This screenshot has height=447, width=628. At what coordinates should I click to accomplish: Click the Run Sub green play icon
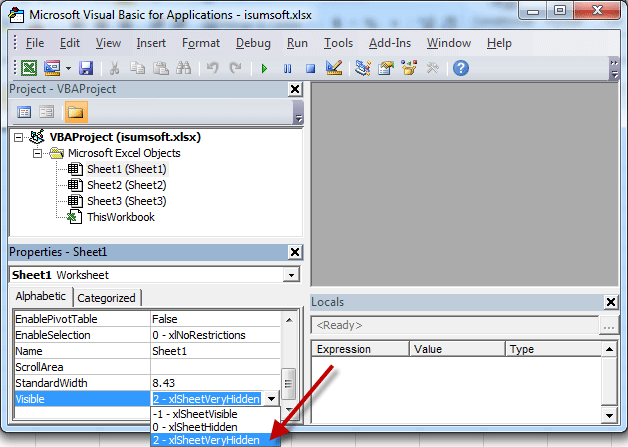[x=264, y=68]
